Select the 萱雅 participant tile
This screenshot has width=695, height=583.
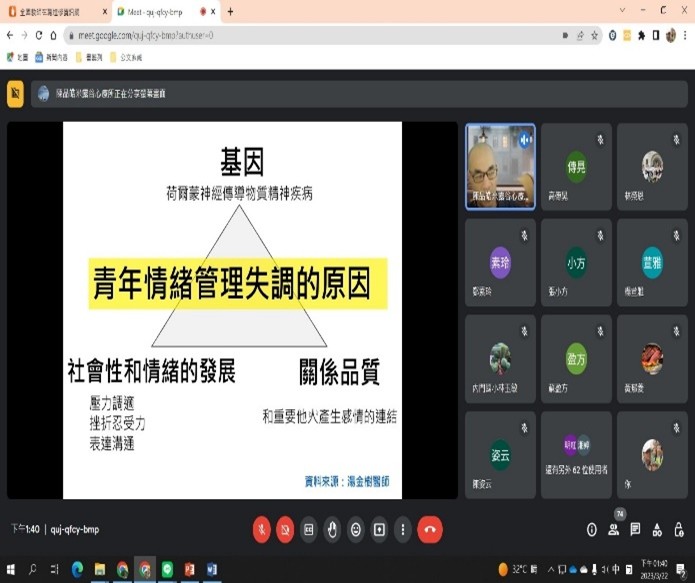652,262
